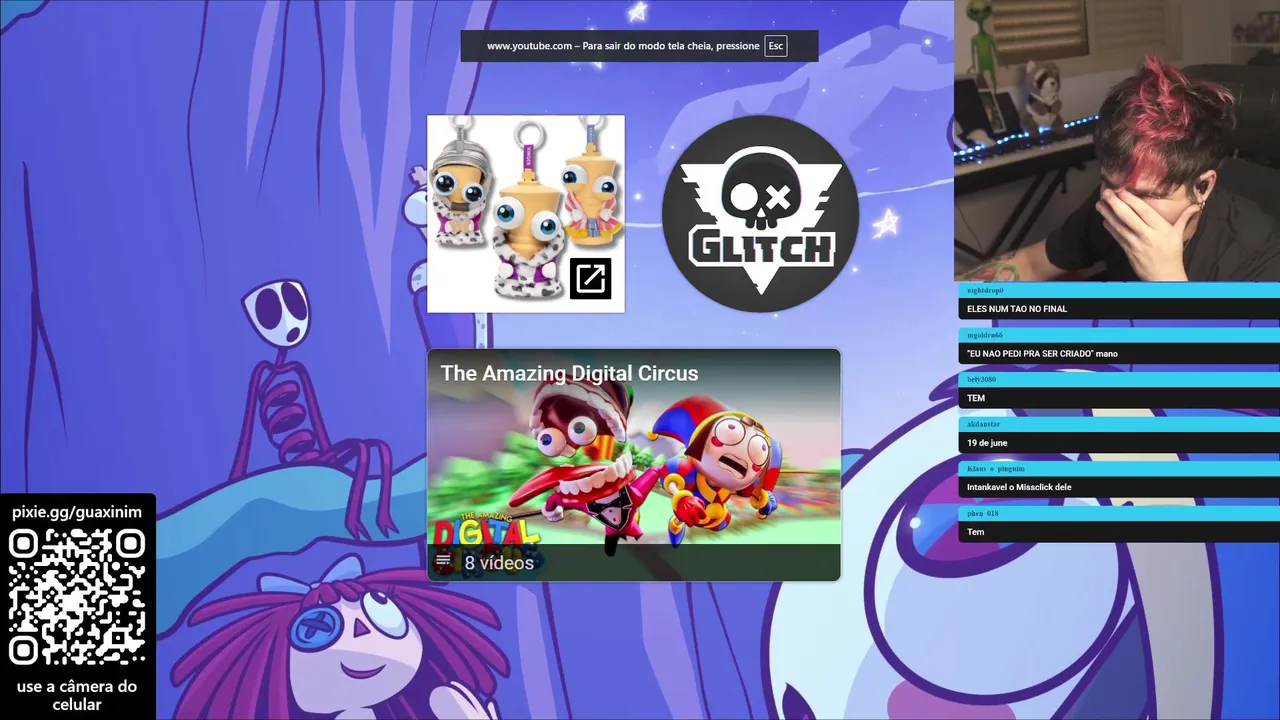
Task: Click chat message 'TEM' from bely3080
Action: pyautogui.click(x=976, y=398)
